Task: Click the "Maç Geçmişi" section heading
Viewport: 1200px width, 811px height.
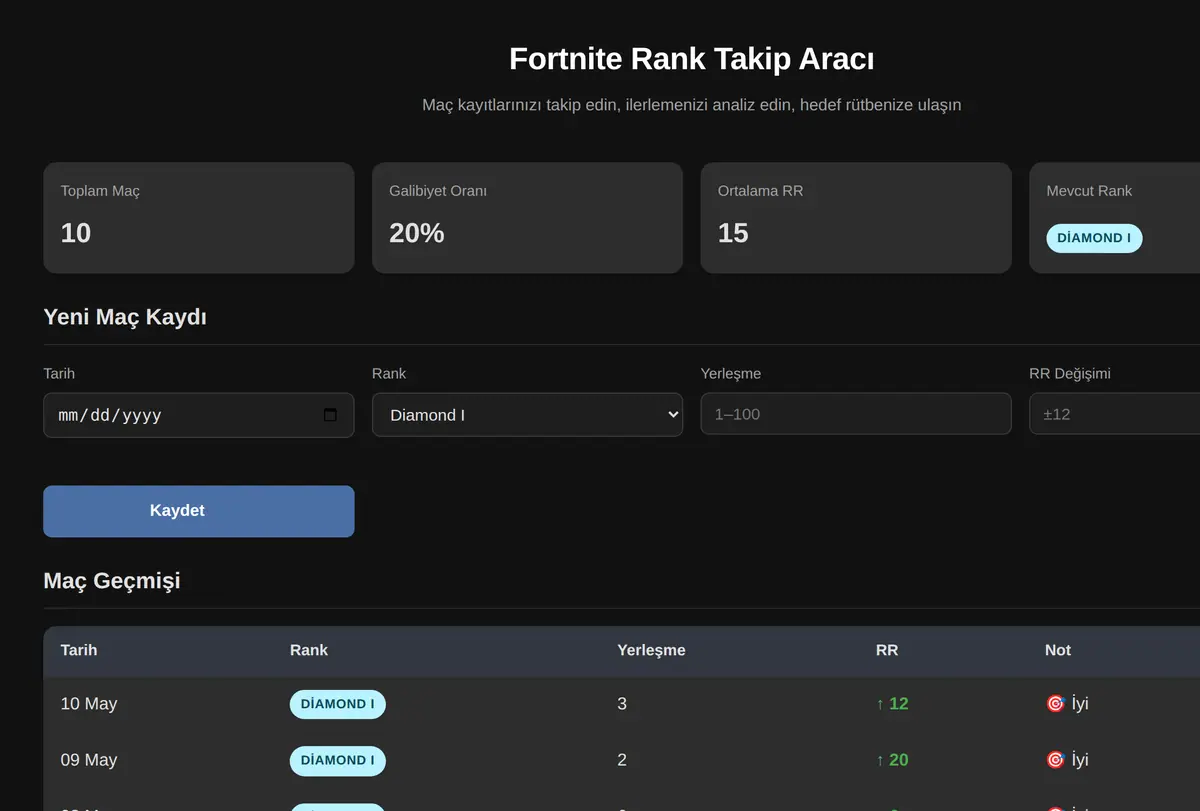Action: 112,581
